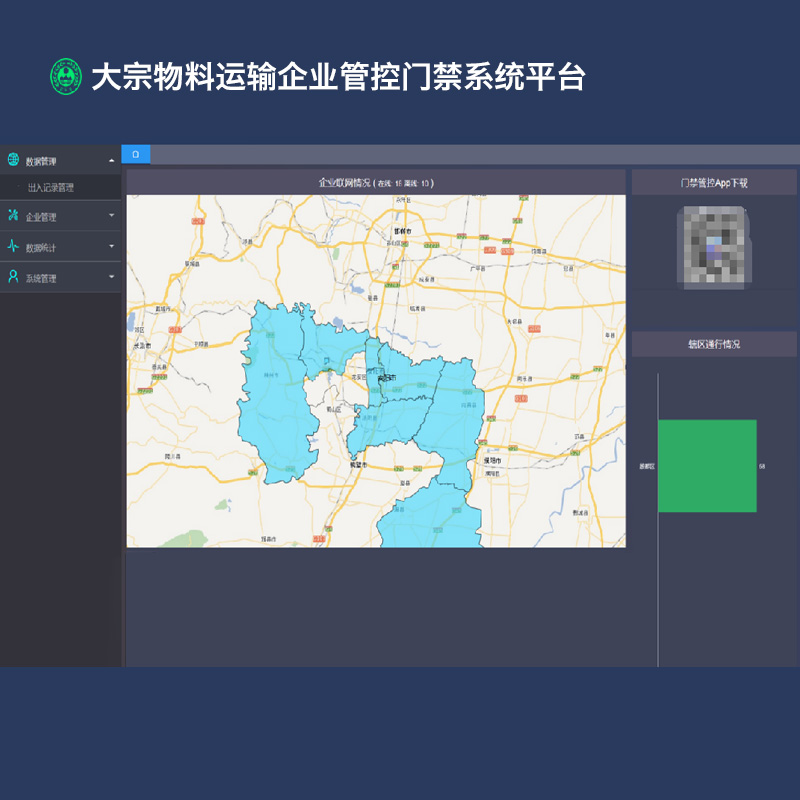Click the 企业管理 sidebar icon
The image size is (800, 800).
click(13, 216)
